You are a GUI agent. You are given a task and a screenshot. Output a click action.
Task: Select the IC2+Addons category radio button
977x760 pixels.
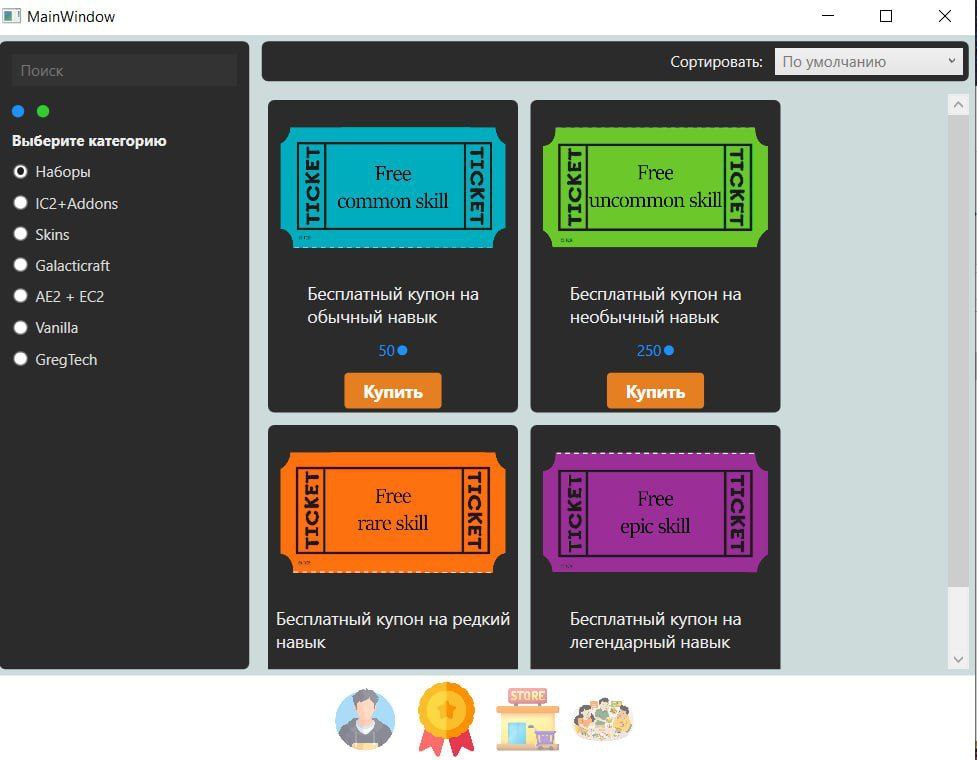[x=20, y=203]
